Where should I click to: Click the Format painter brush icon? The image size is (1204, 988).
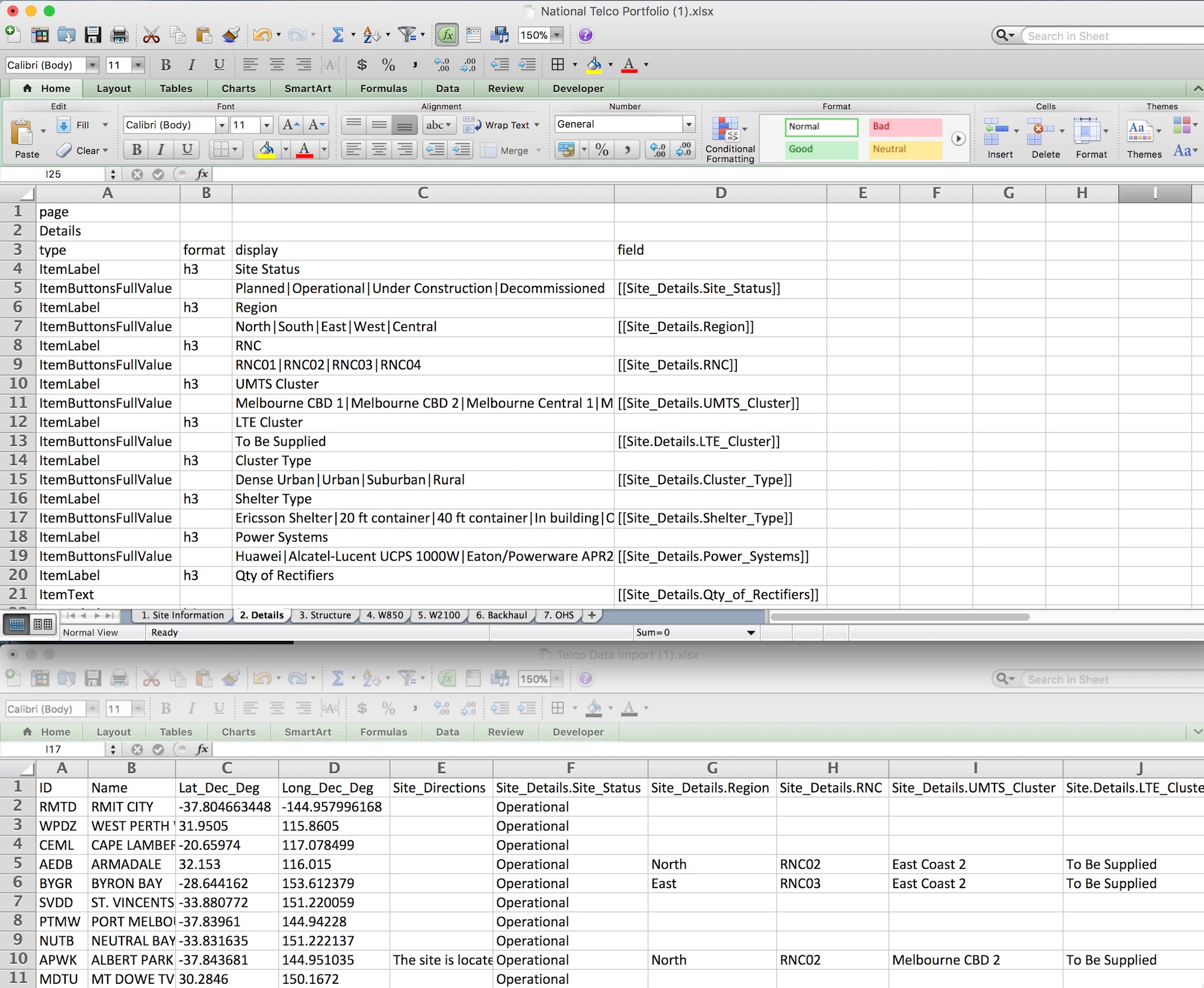[231, 35]
